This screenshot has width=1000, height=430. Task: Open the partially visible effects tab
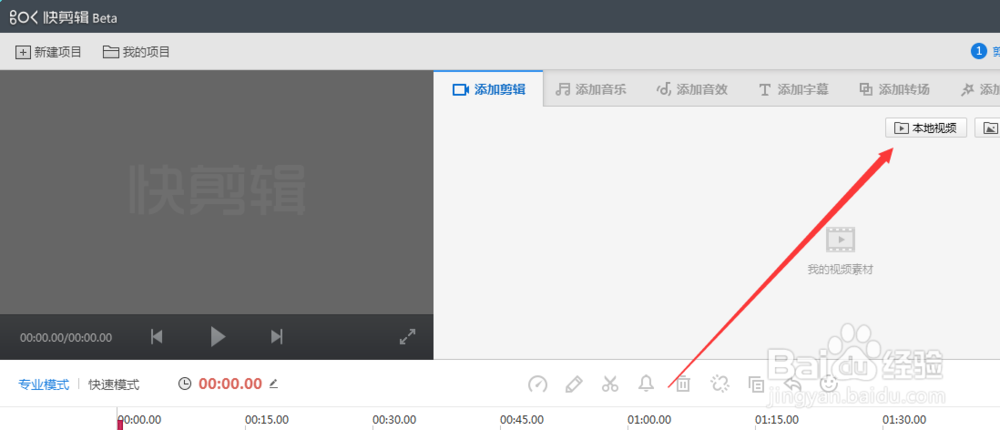click(980, 89)
